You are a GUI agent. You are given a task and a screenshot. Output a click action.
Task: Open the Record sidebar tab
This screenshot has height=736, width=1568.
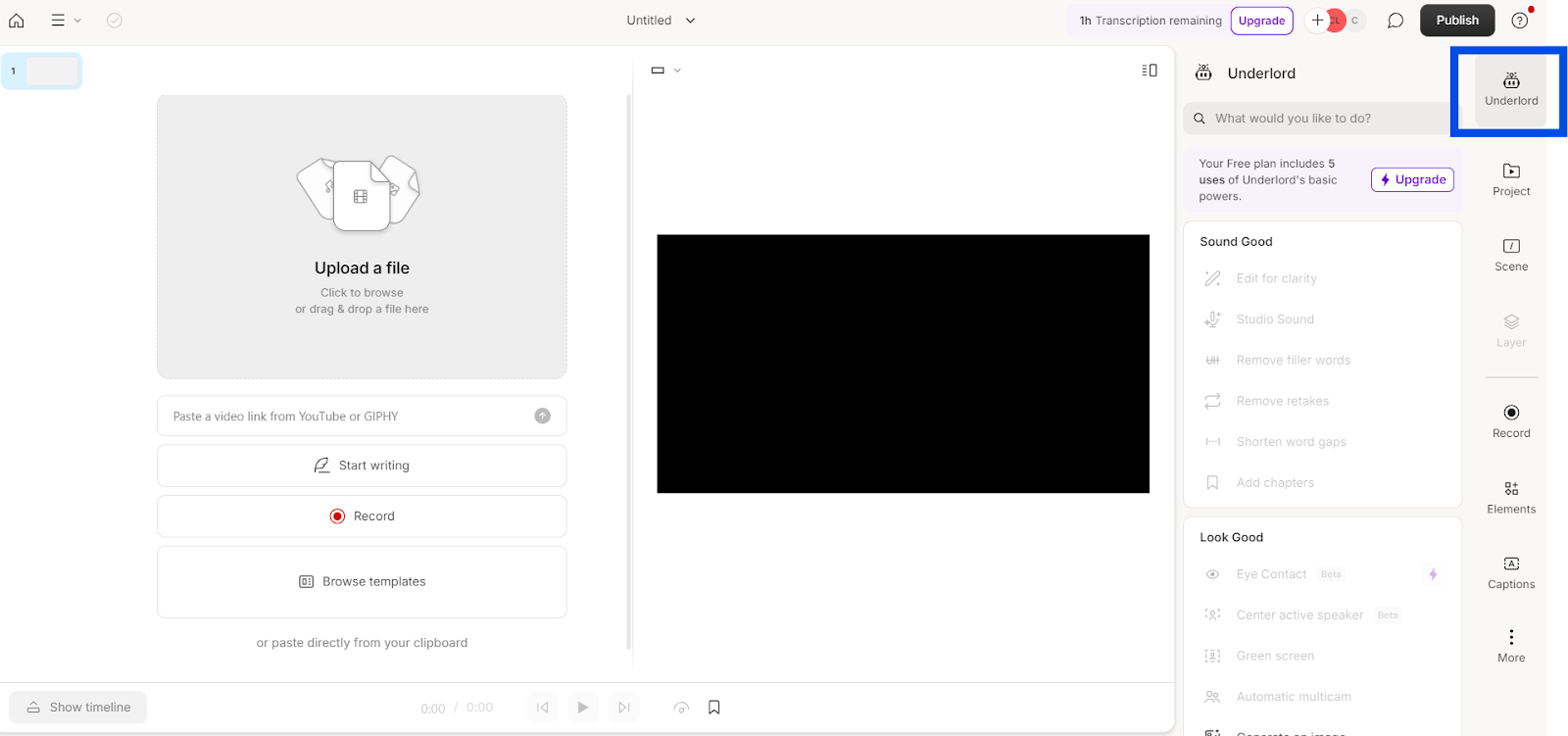1511,421
